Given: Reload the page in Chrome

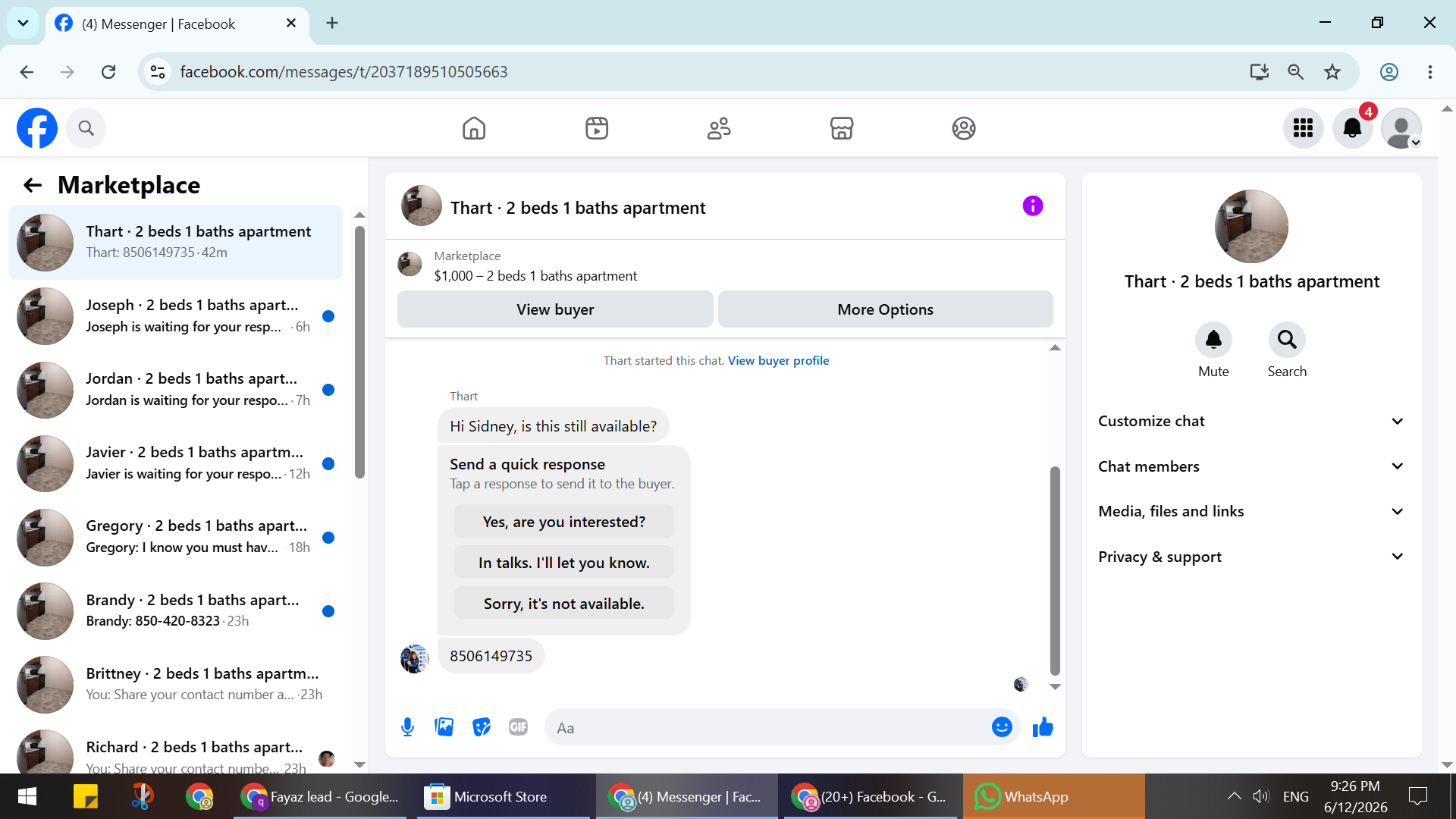Looking at the screenshot, I should [108, 72].
